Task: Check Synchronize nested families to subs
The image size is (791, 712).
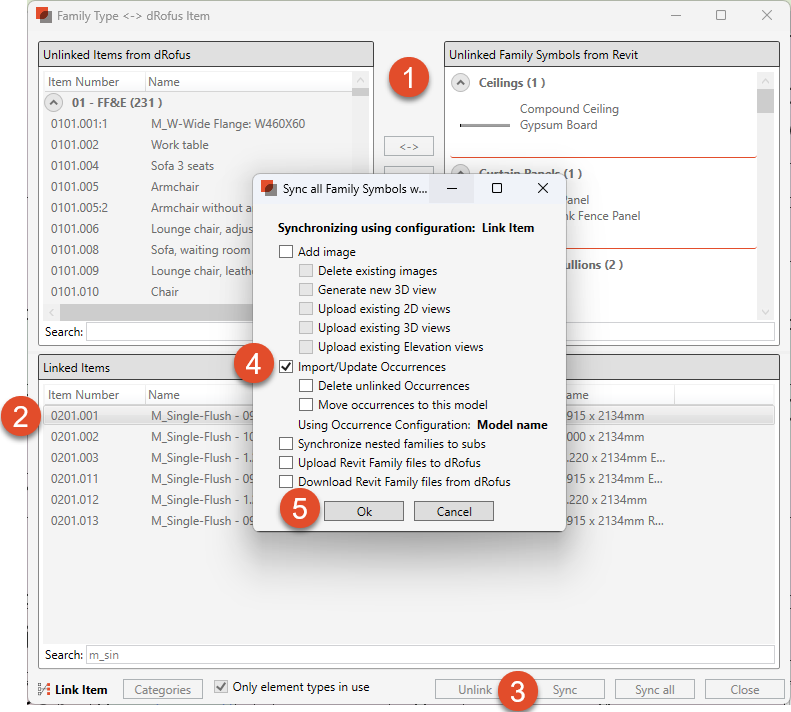Action: pos(287,443)
